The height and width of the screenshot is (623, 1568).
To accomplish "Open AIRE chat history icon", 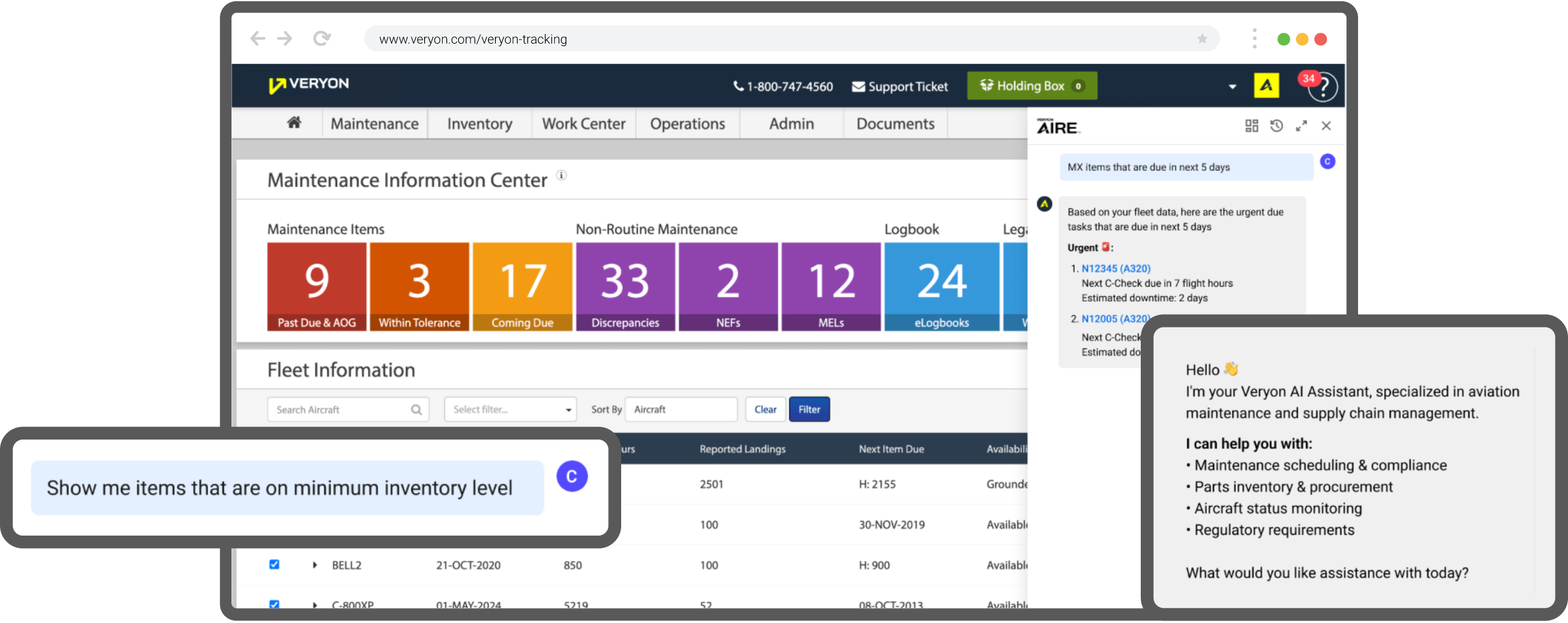I will point(1276,126).
